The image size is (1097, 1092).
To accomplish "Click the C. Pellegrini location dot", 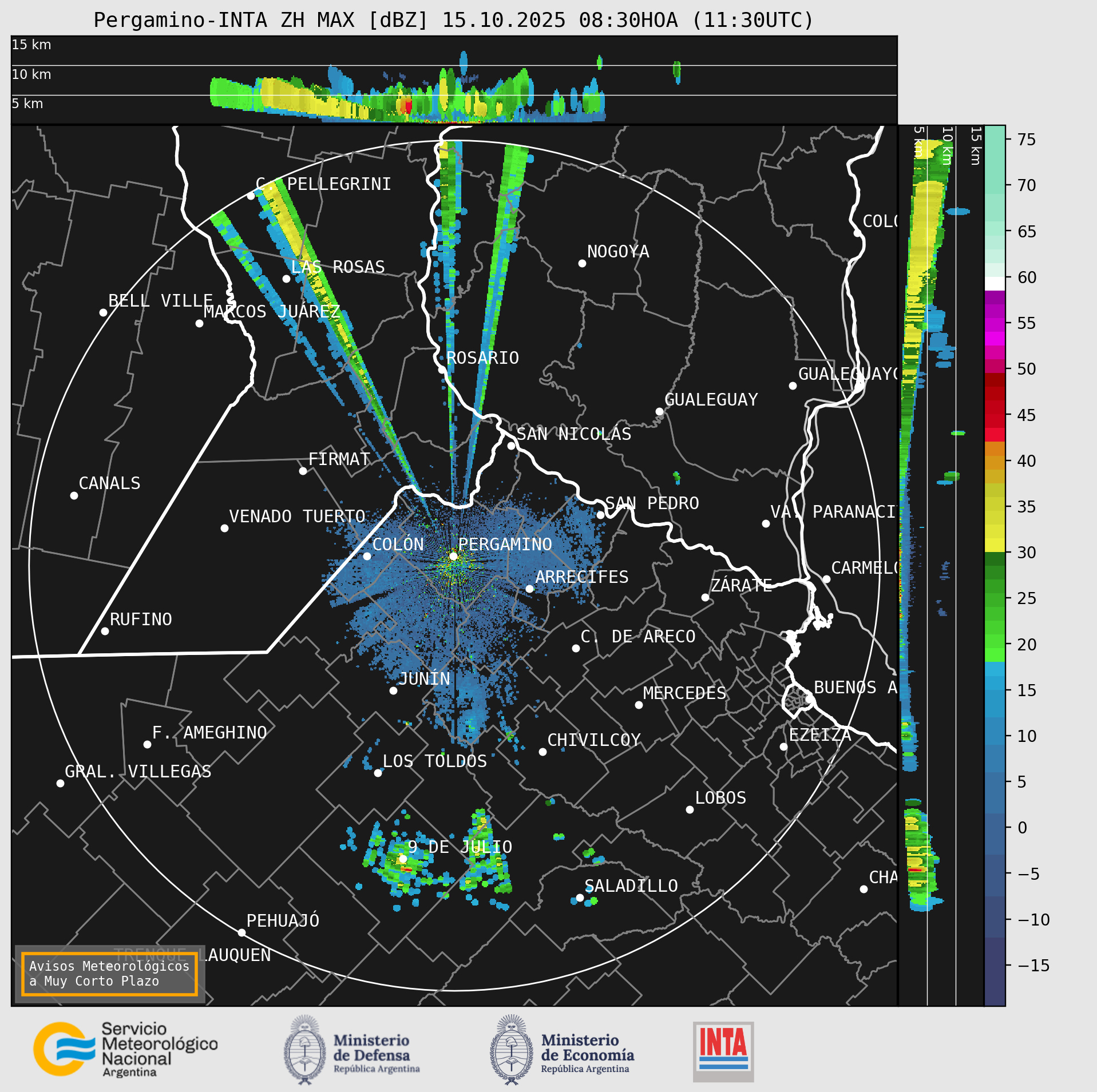I will coord(251,196).
